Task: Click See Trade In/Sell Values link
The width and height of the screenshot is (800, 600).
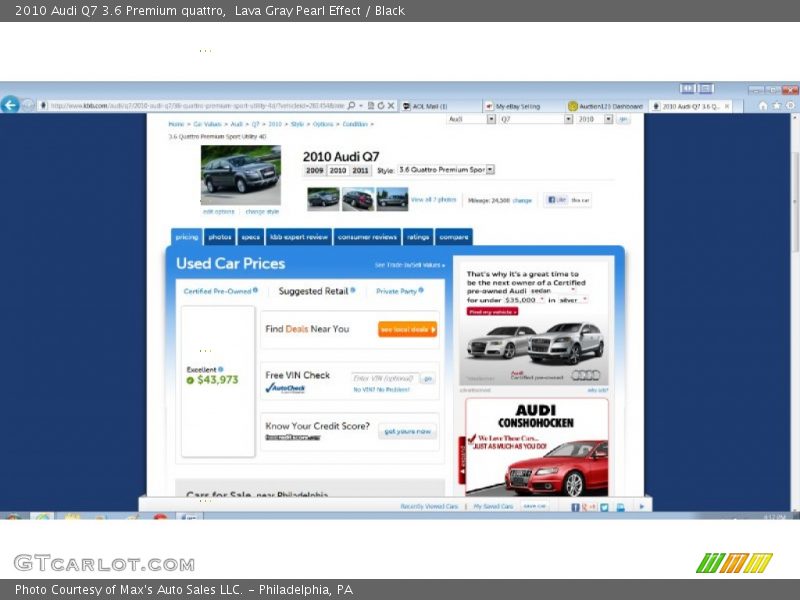Action: pos(410,265)
